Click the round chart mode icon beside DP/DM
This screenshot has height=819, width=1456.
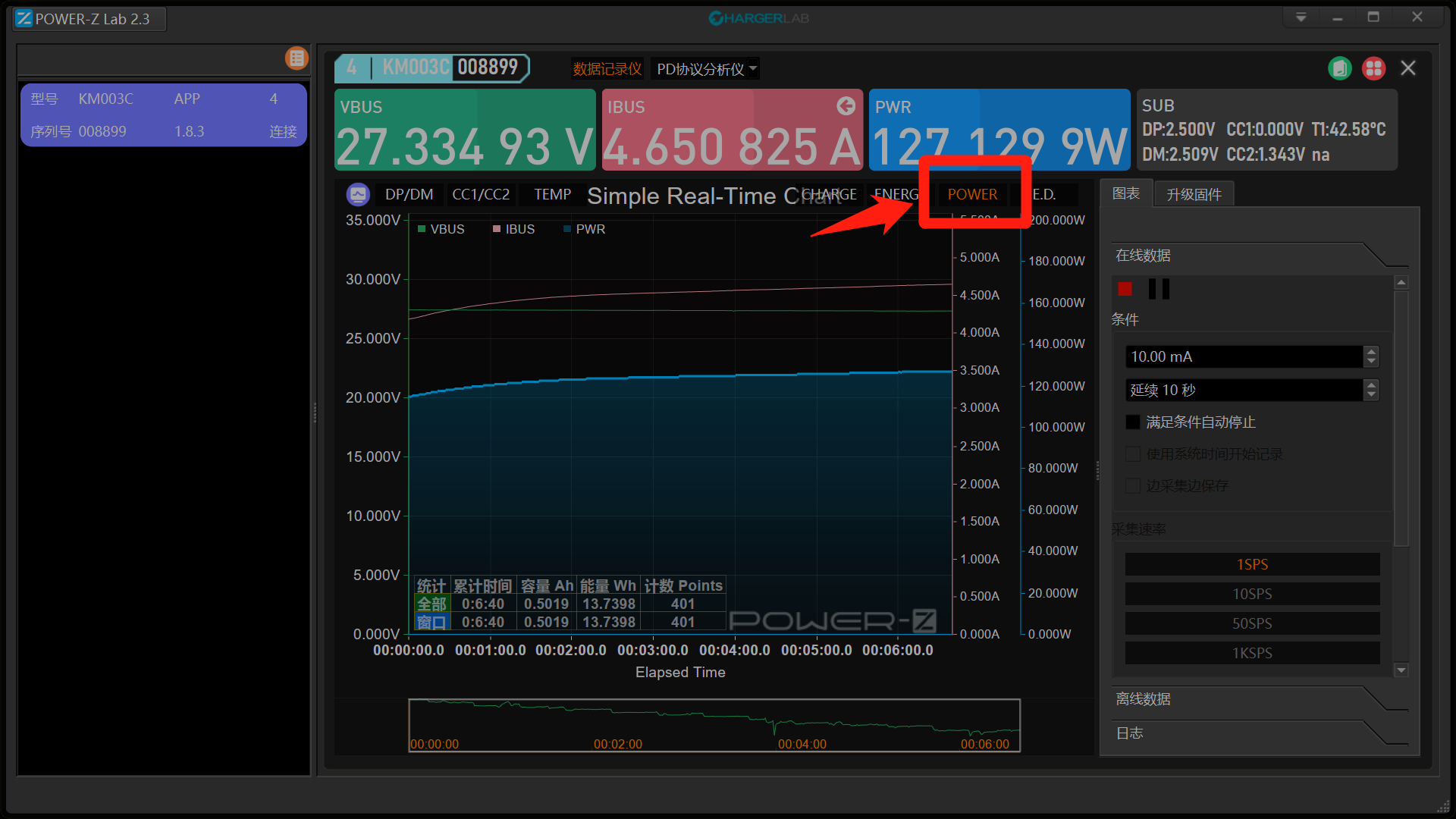click(x=358, y=195)
